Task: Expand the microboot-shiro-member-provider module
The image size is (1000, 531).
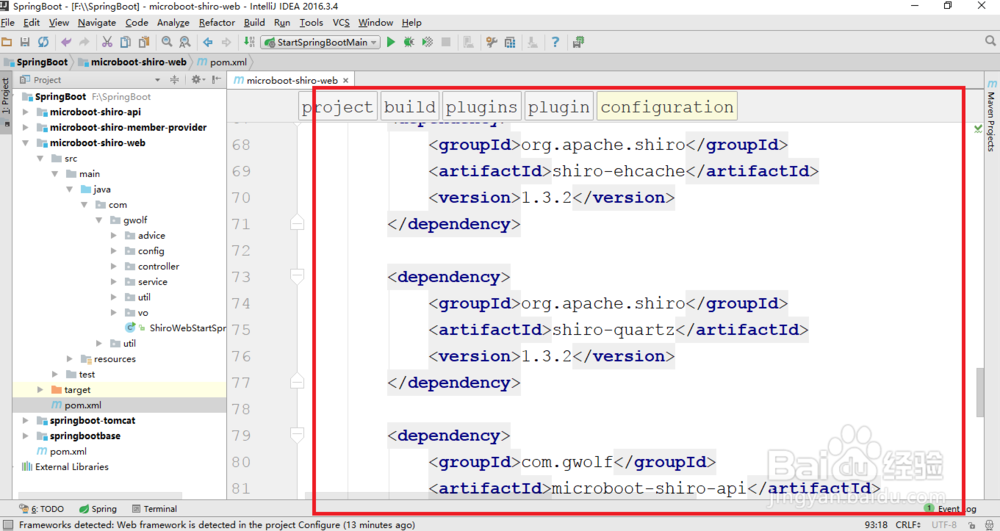Action: tap(26, 127)
